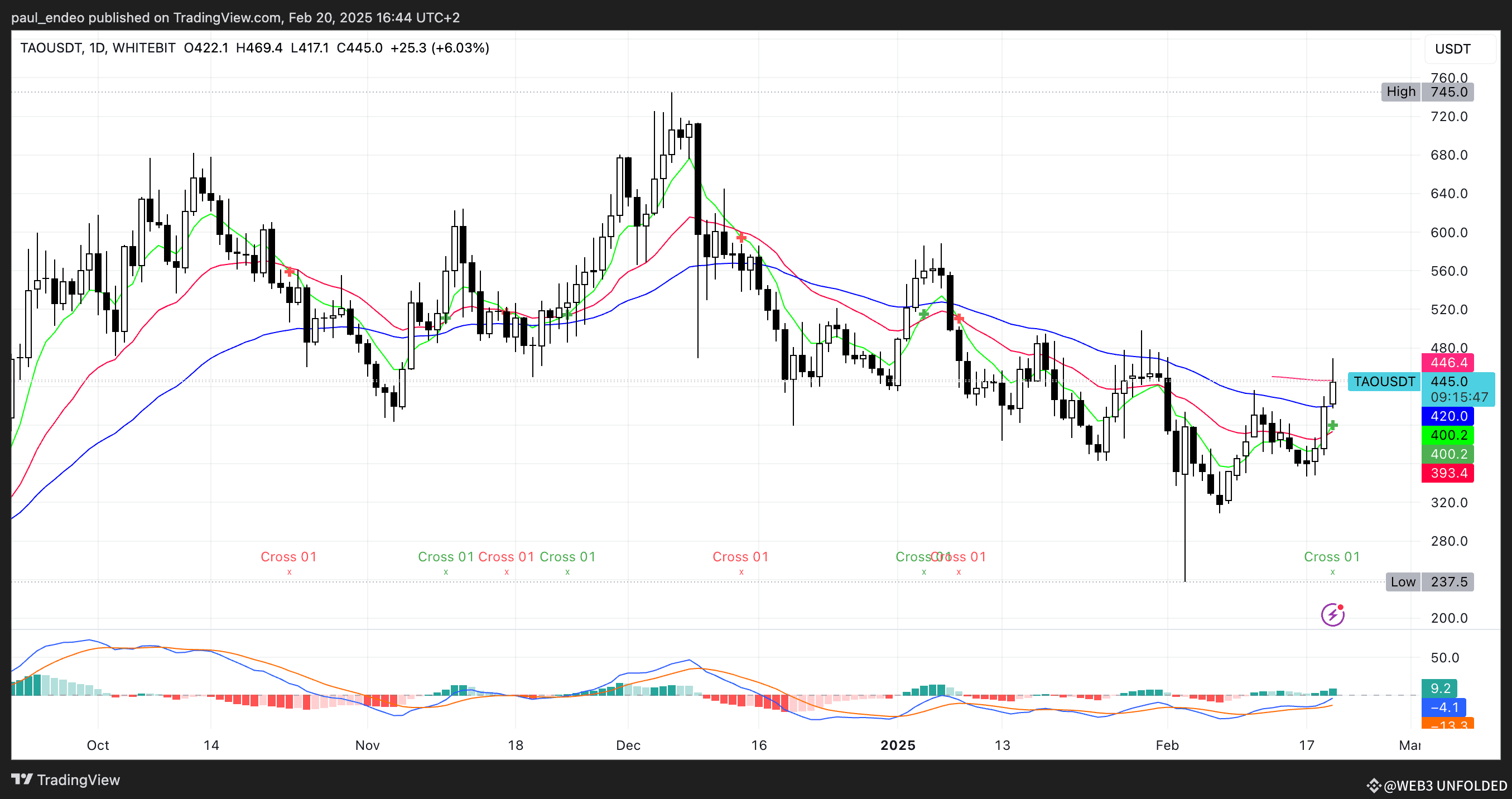Click the green Cross 01 label above February 17
This screenshot has height=799, width=1512.
pyautogui.click(x=1332, y=556)
